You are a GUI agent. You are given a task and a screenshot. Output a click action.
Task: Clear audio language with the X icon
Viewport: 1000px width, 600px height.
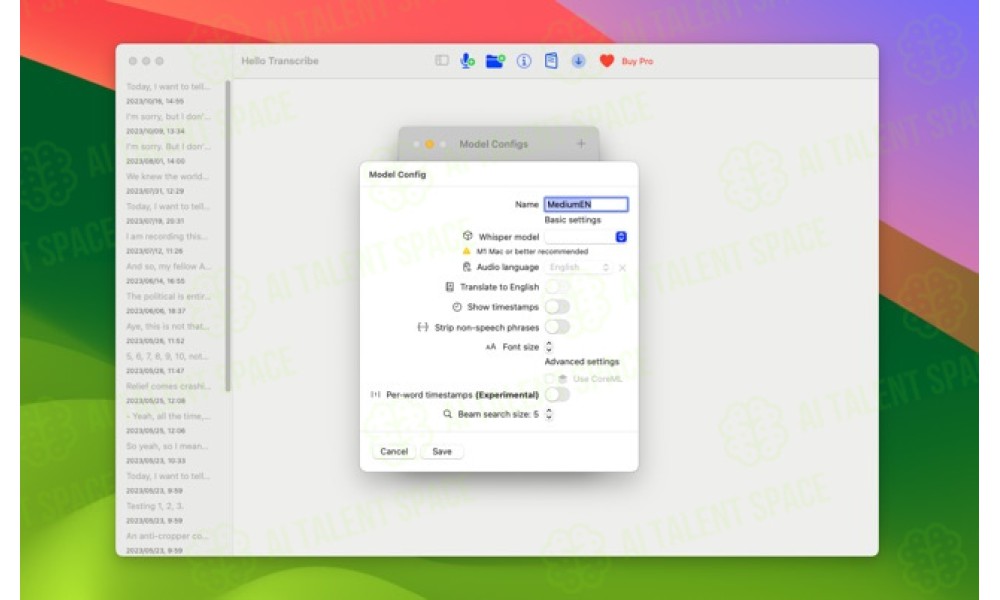click(622, 268)
